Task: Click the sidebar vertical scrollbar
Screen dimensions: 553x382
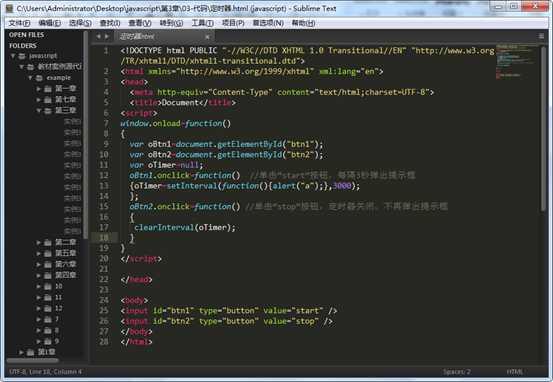Action: coord(85,134)
